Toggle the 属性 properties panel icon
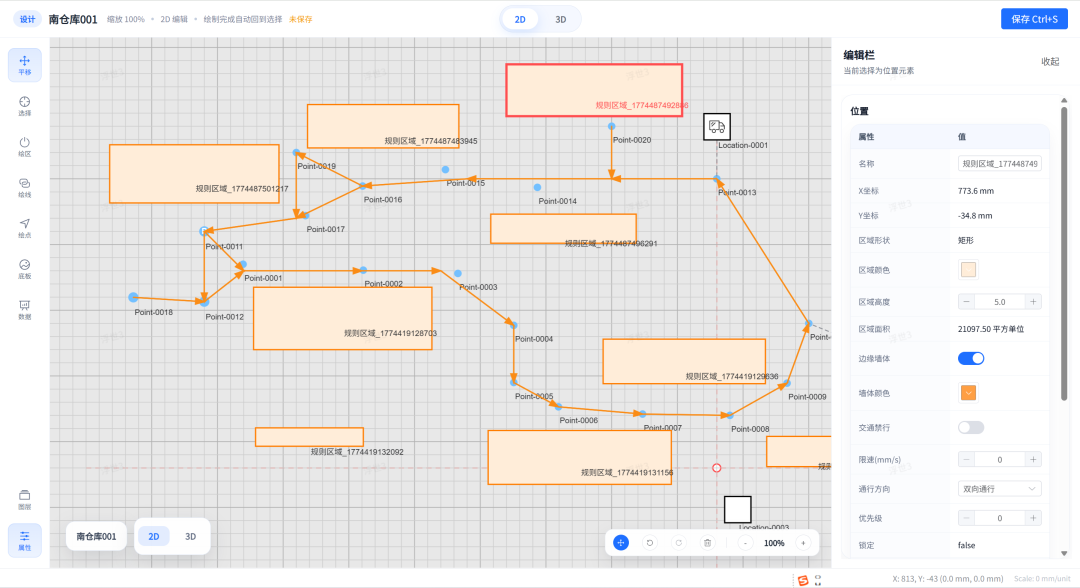Screen dimensions: 1080x588 click(25, 540)
